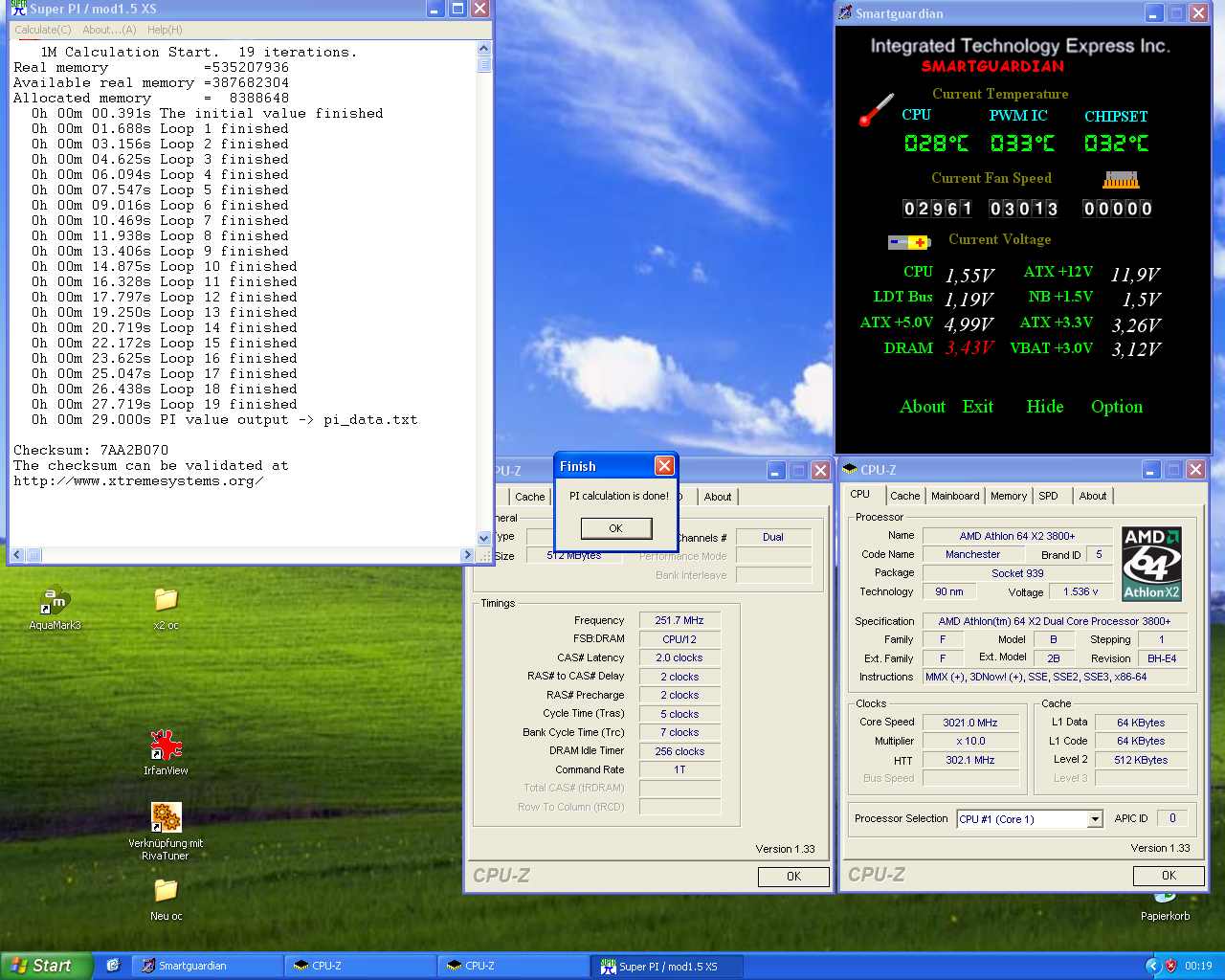Click the CPU fan speed 02961 counter
The width and height of the screenshot is (1225, 980).
[x=938, y=209]
